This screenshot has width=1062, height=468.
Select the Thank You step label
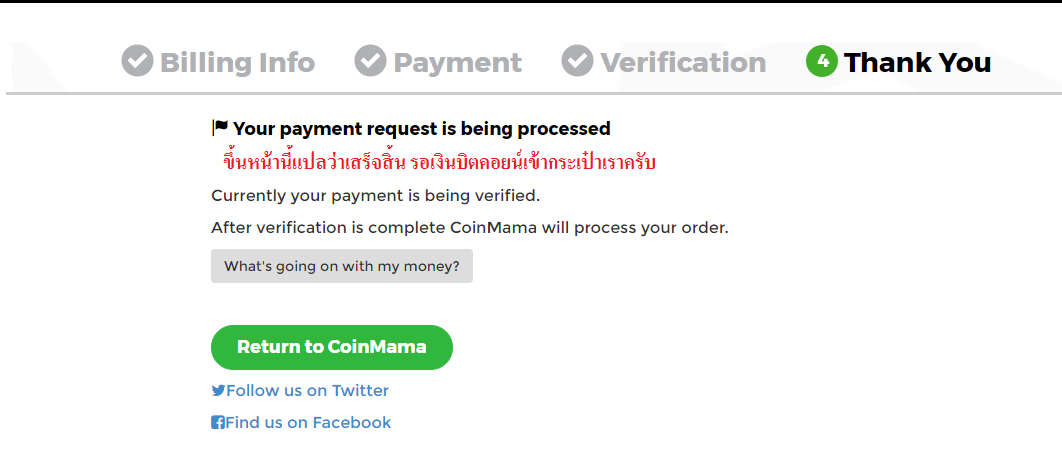tap(918, 62)
